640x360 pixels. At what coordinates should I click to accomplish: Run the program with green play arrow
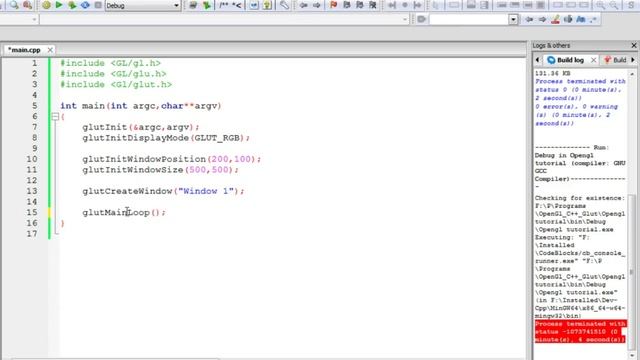click(59, 5)
